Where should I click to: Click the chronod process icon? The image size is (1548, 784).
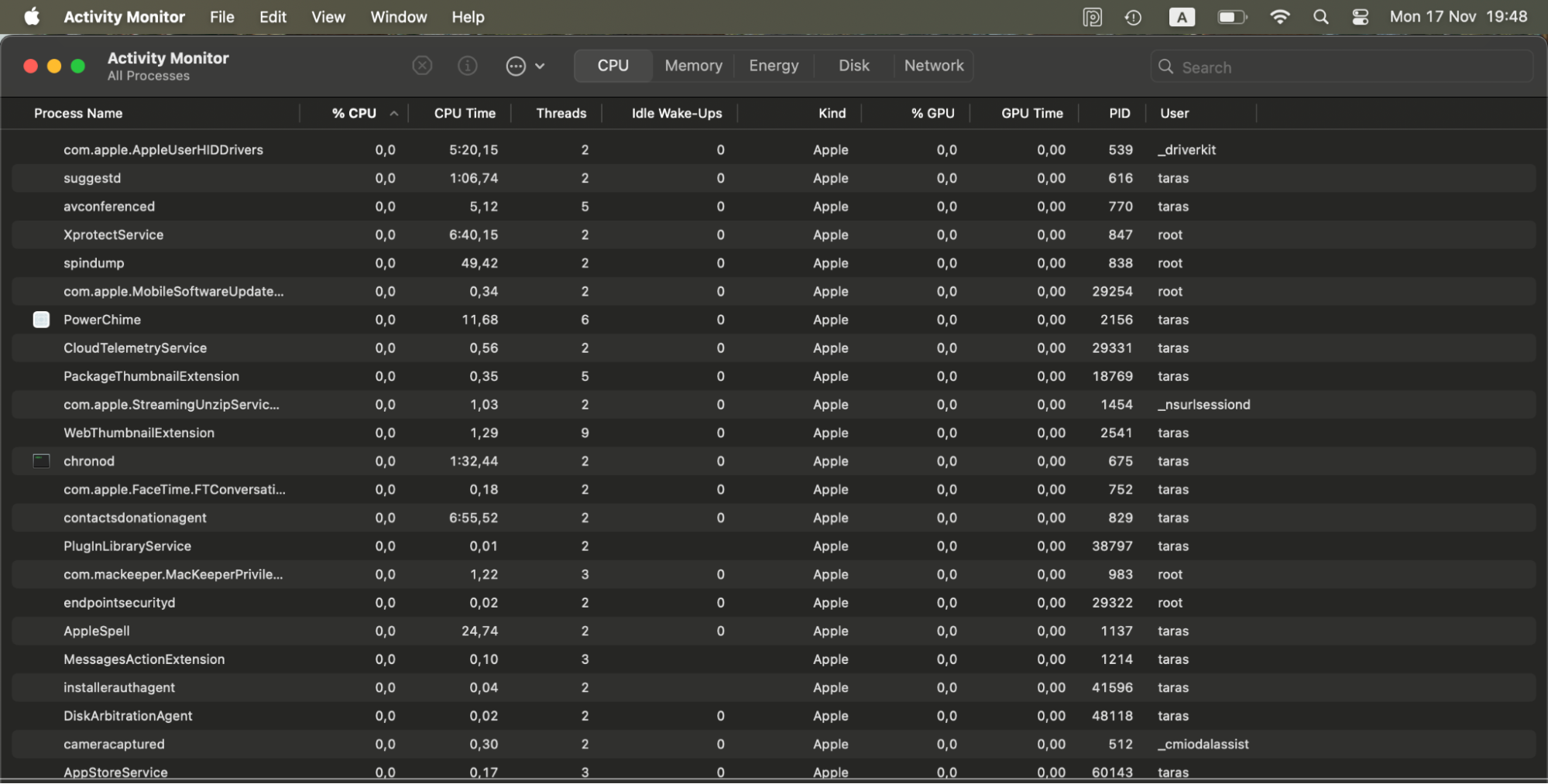[x=41, y=460]
